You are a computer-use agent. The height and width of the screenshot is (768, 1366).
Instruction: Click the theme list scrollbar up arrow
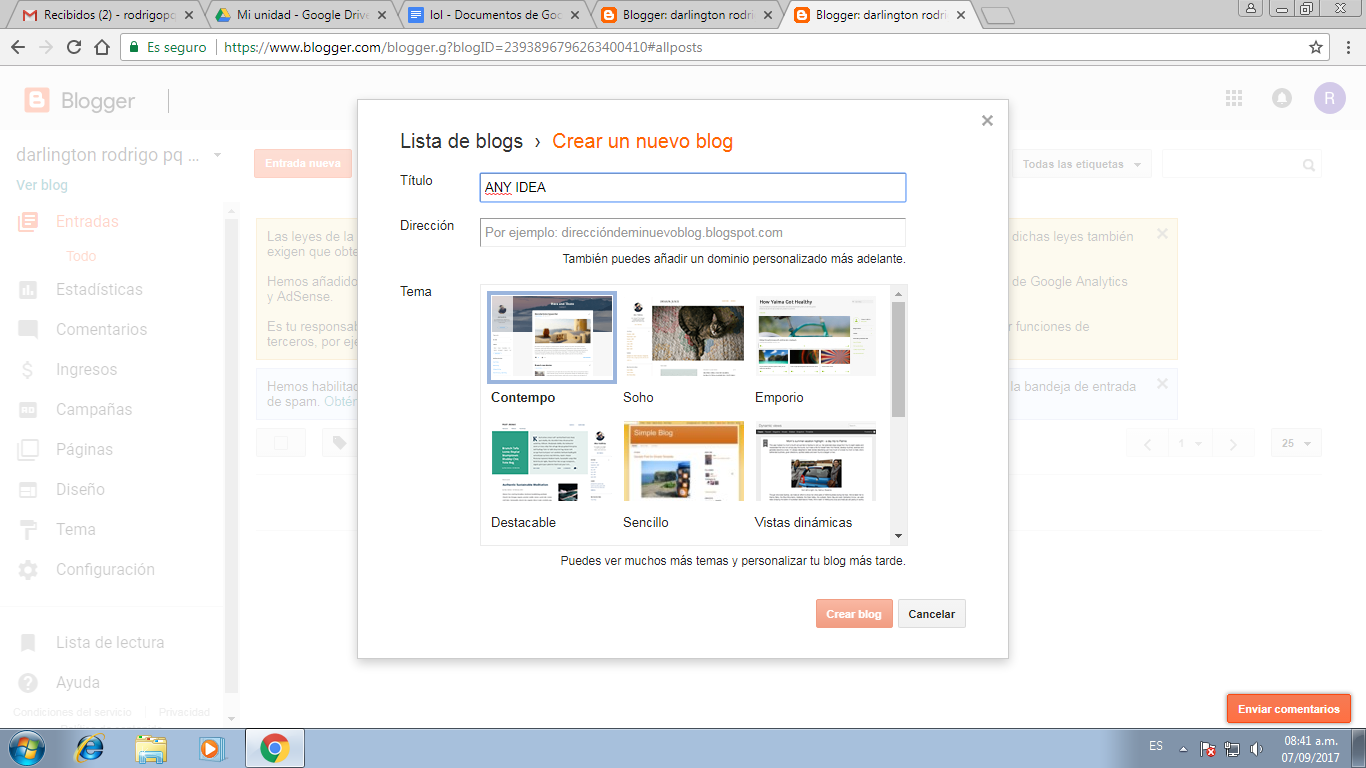click(x=899, y=293)
